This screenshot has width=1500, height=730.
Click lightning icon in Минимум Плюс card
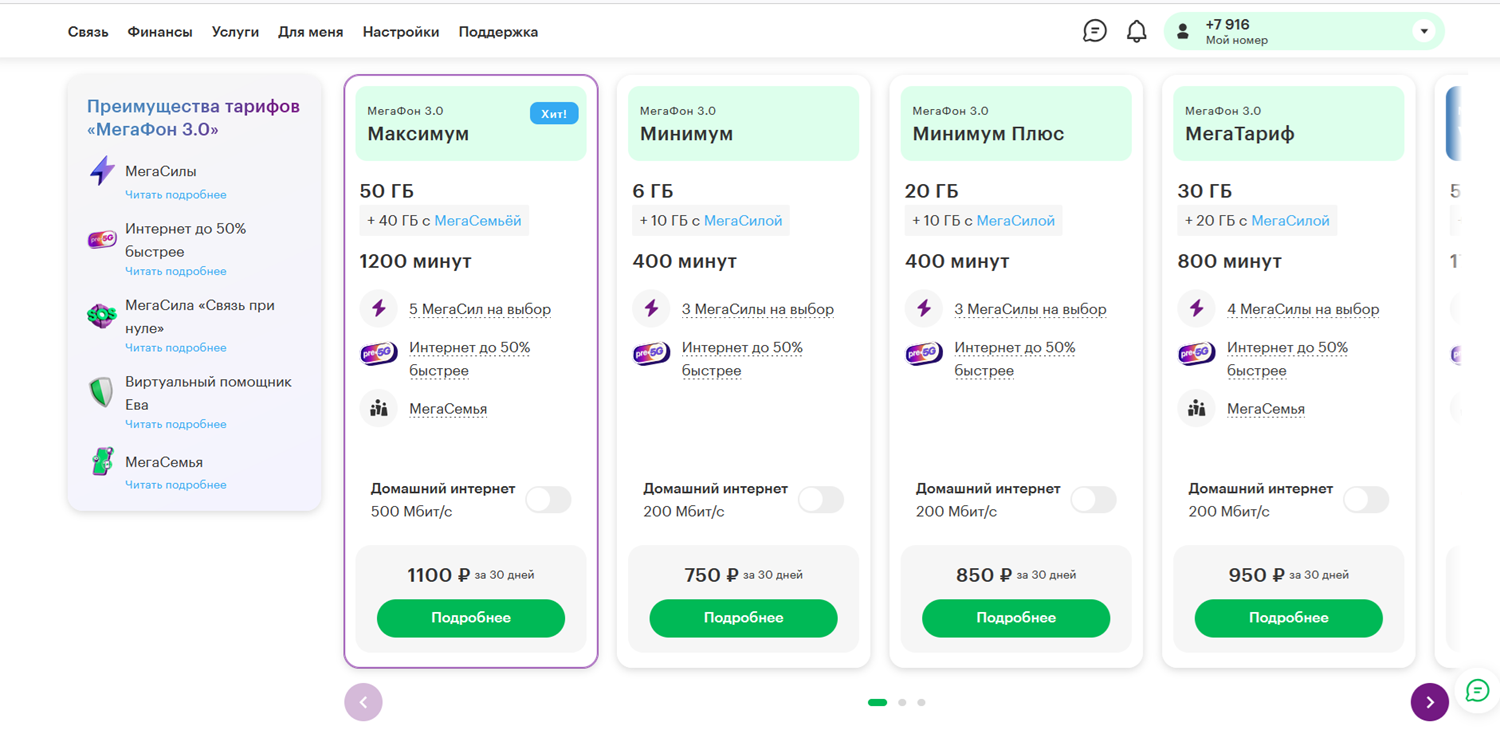(924, 309)
